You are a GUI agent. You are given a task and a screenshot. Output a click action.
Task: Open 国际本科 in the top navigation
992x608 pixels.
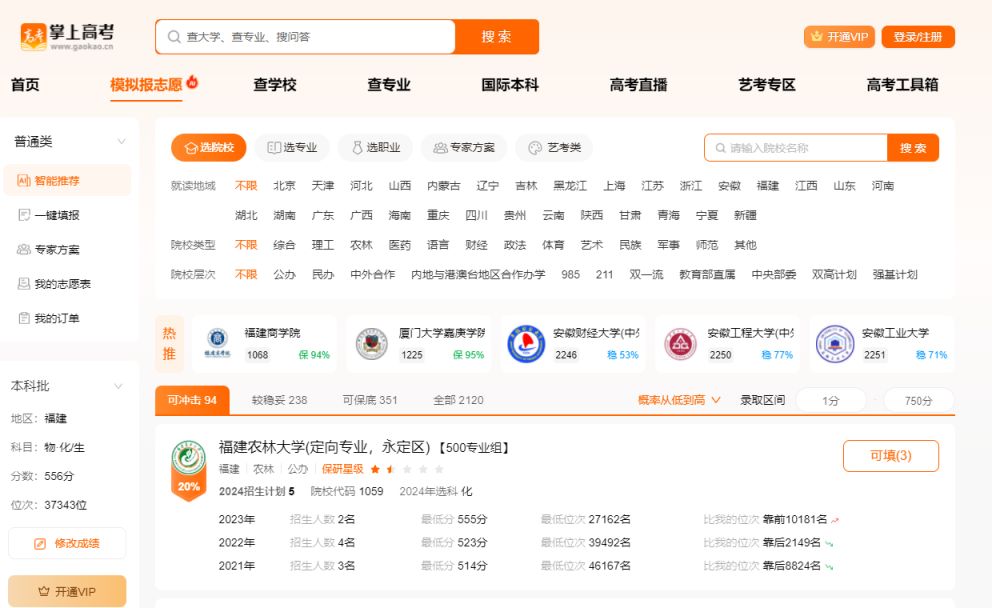510,85
